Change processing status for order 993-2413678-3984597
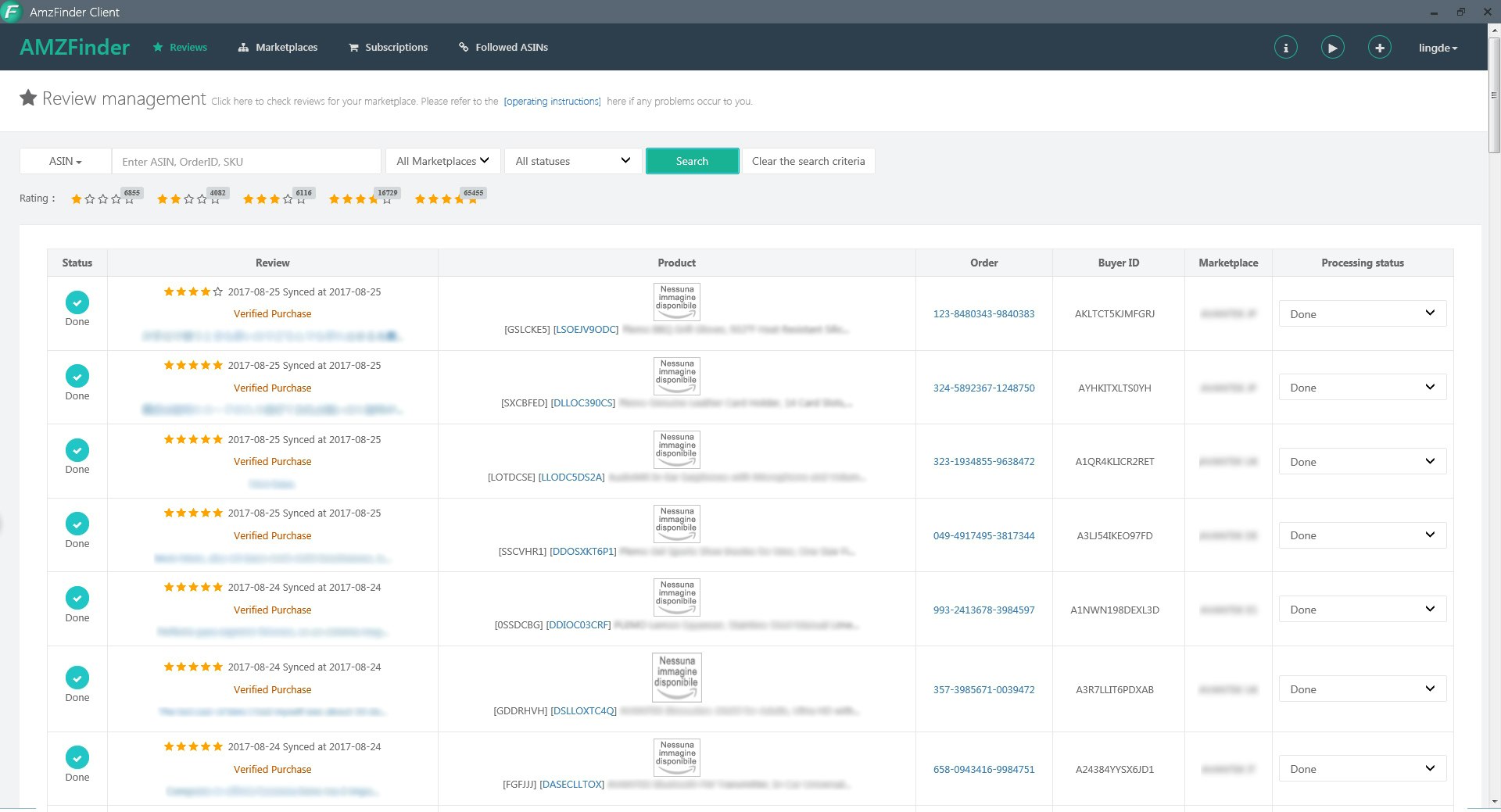1501x812 pixels. 1363,609
